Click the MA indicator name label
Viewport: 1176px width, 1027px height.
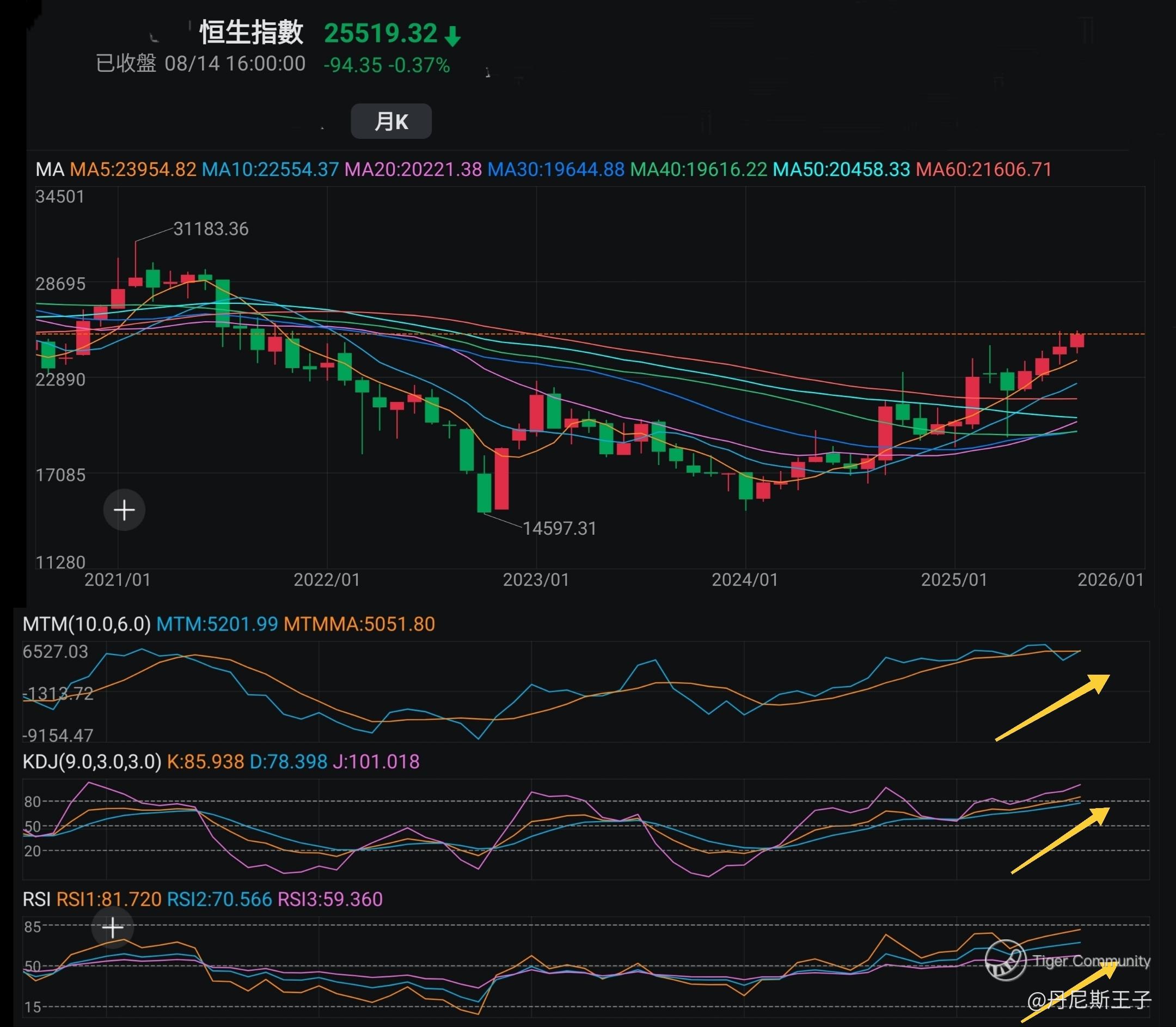[x=50, y=170]
